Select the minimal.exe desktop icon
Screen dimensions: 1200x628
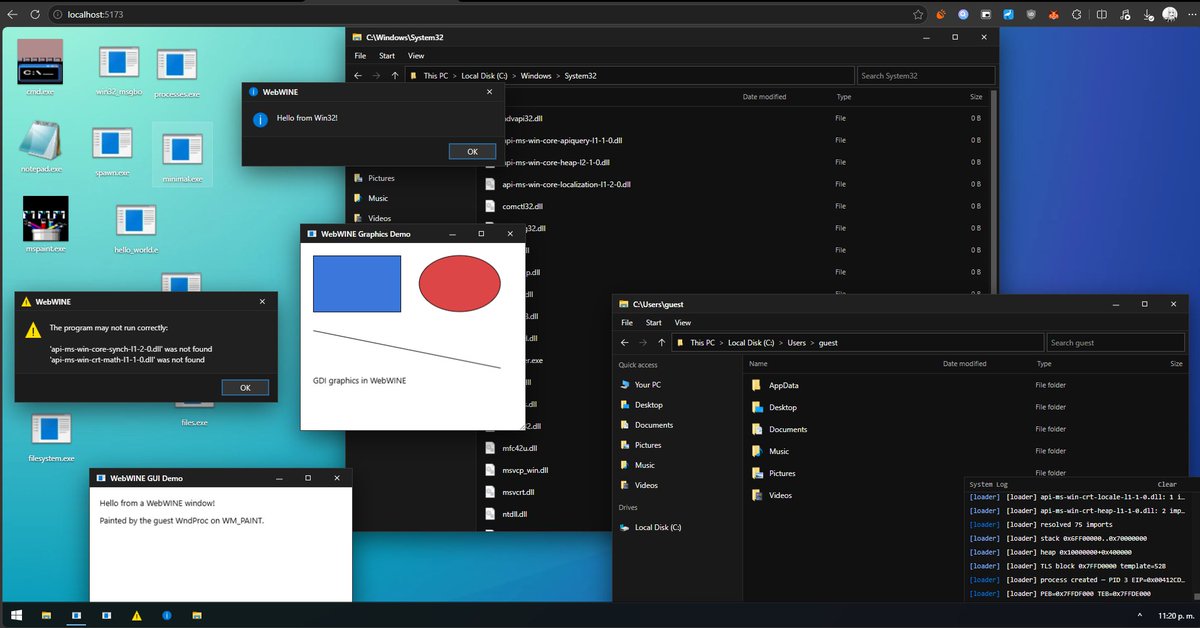click(181, 155)
